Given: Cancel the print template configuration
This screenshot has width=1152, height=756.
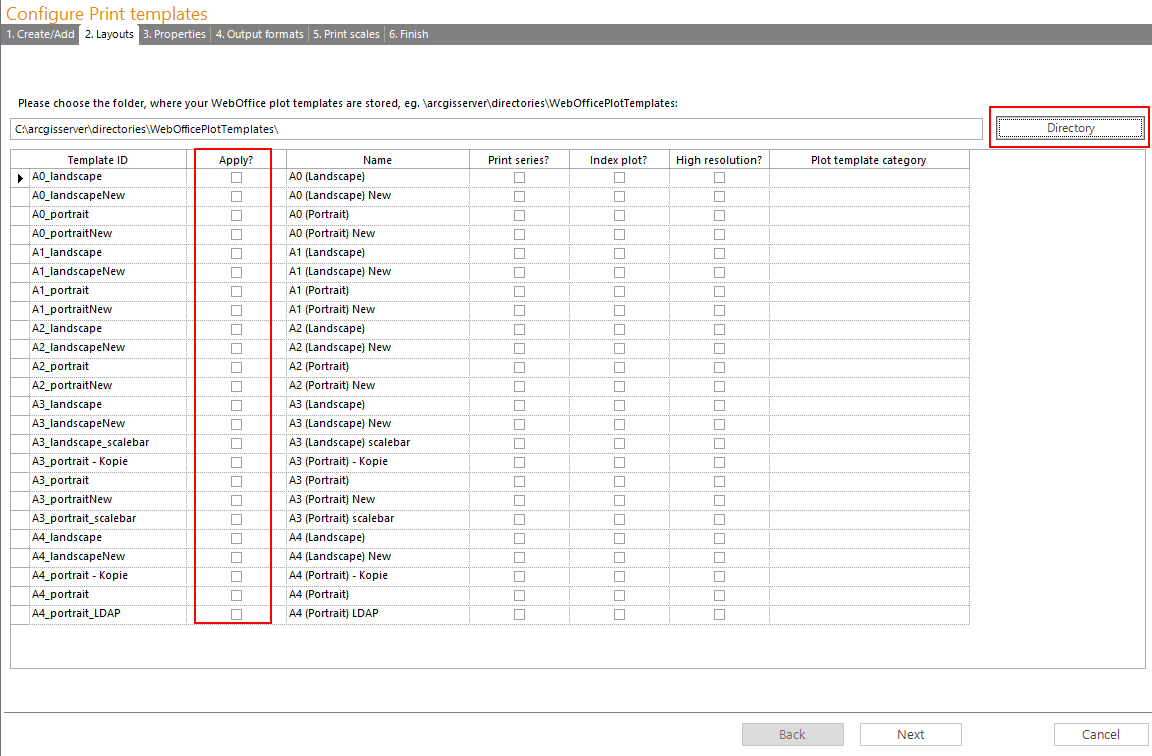Looking at the screenshot, I should point(1100,735).
